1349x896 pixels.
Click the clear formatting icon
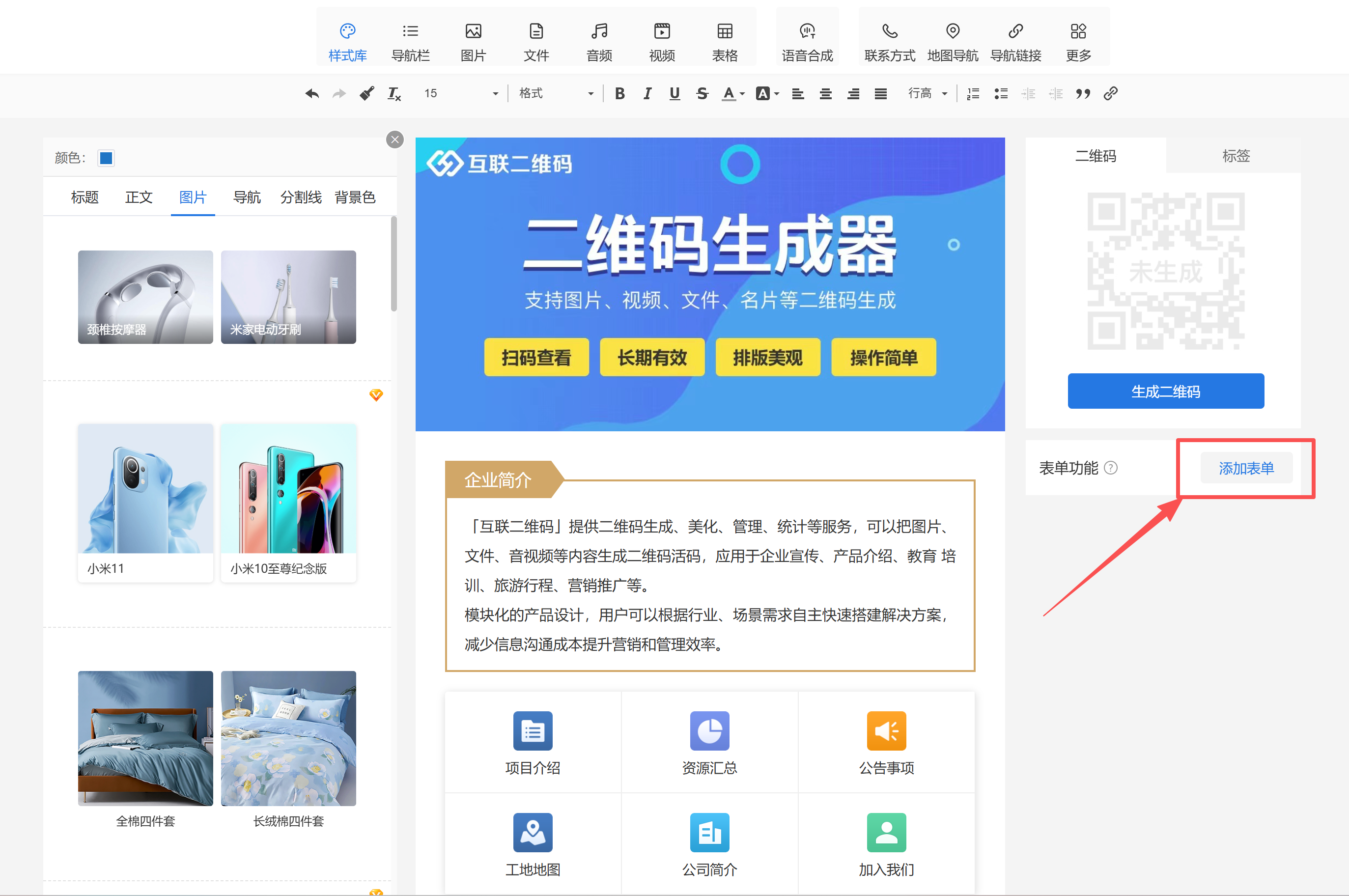pos(394,94)
